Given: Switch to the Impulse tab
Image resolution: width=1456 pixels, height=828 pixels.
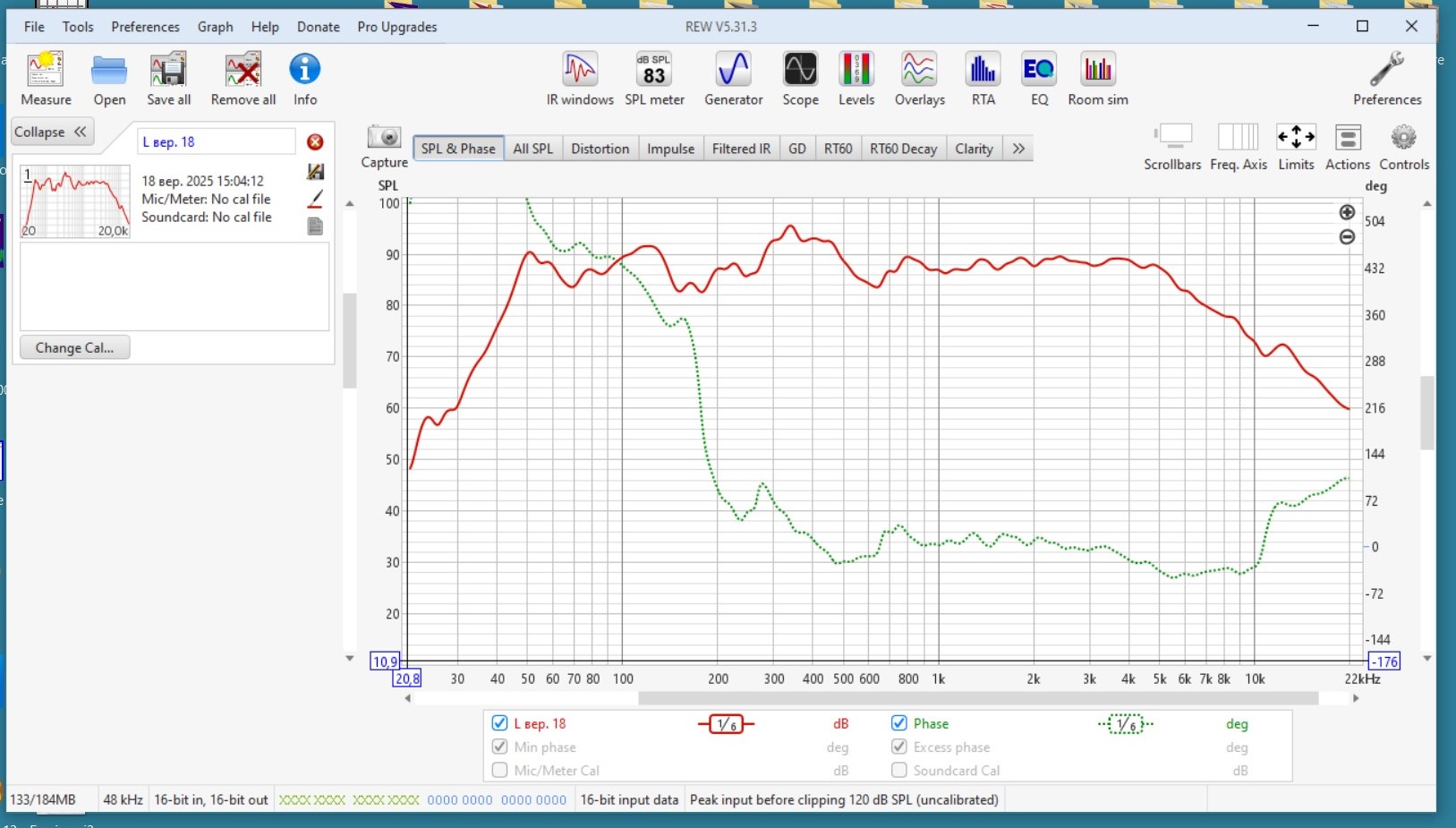Looking at the screenshot, I should click(670, 149).
